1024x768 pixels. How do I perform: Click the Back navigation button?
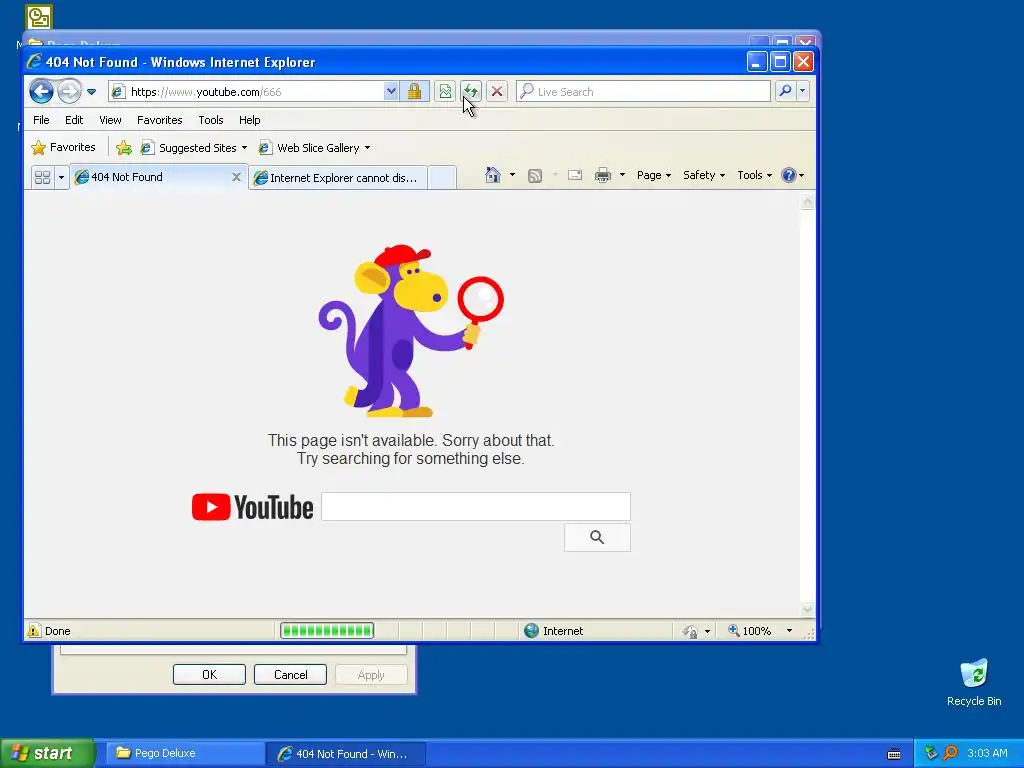point(41,91)
